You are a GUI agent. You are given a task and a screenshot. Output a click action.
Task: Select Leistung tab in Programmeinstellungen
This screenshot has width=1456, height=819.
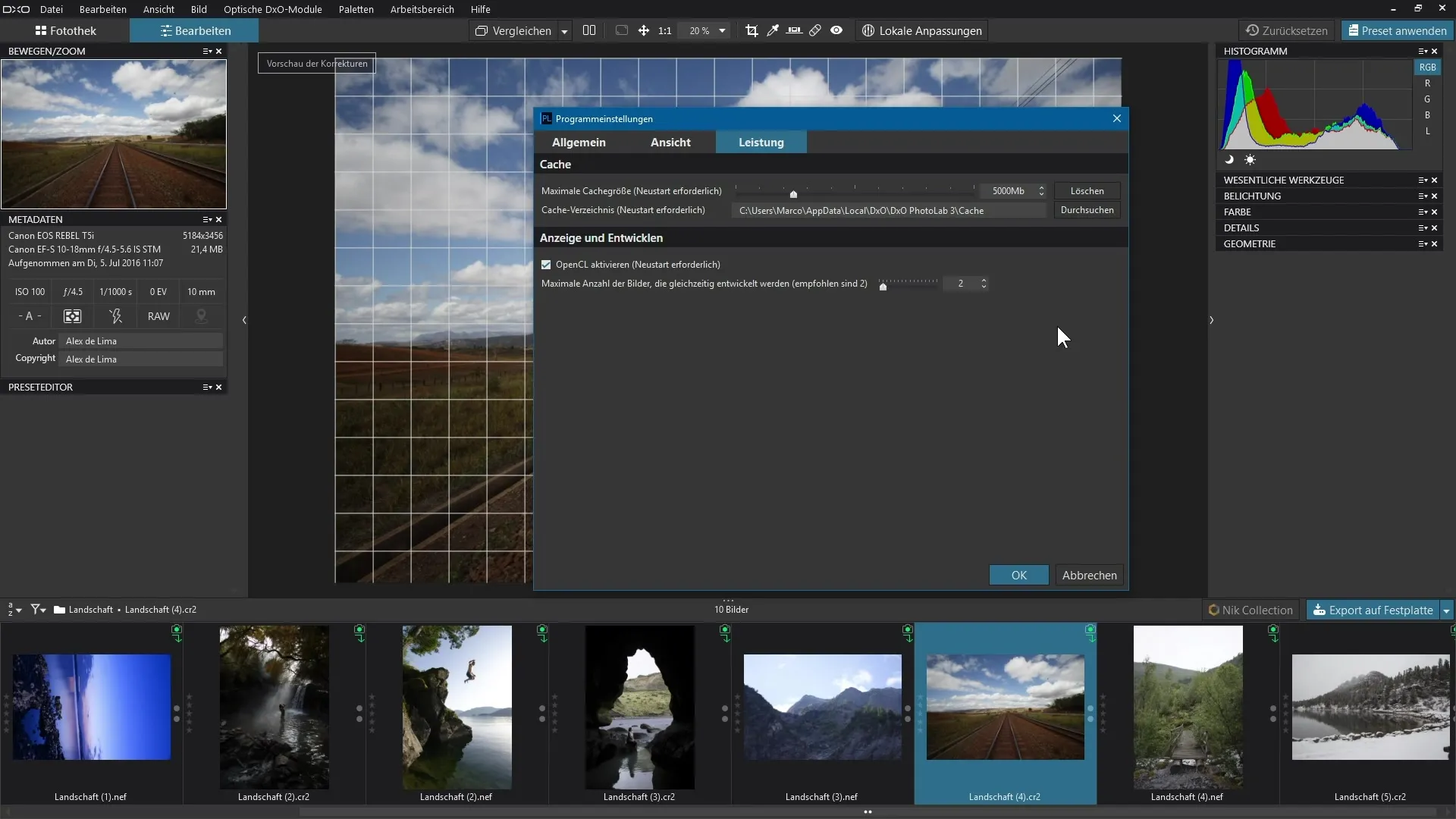click(761, 142)
